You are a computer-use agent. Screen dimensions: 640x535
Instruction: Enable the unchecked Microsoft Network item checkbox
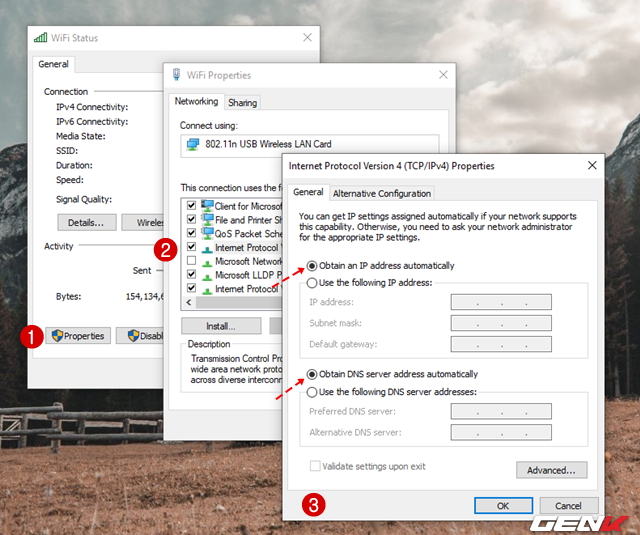tap(191, 261)
